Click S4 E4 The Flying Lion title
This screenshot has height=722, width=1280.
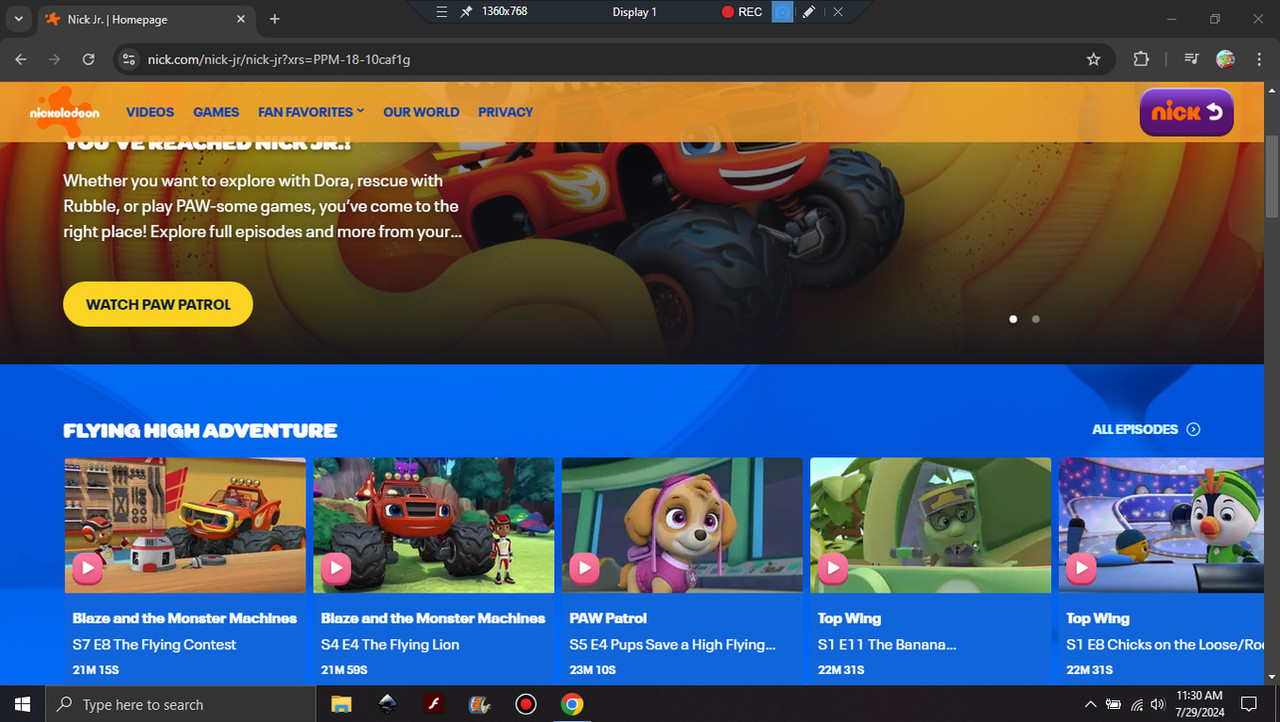pyautogui.click(x=390, y=645)
